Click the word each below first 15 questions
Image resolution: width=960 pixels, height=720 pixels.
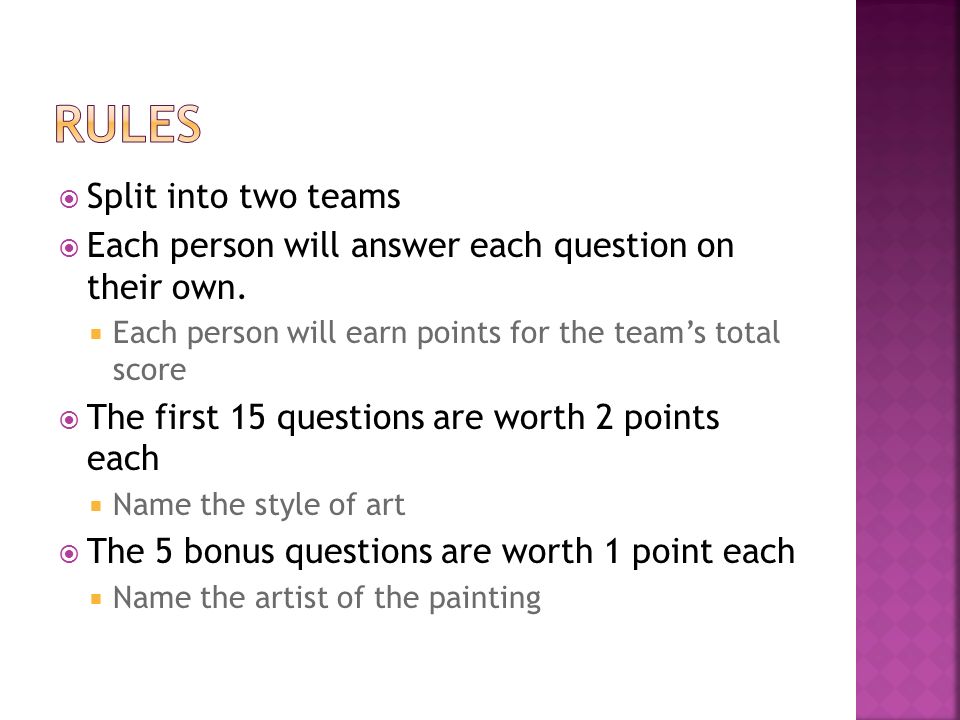click(123, 459)
